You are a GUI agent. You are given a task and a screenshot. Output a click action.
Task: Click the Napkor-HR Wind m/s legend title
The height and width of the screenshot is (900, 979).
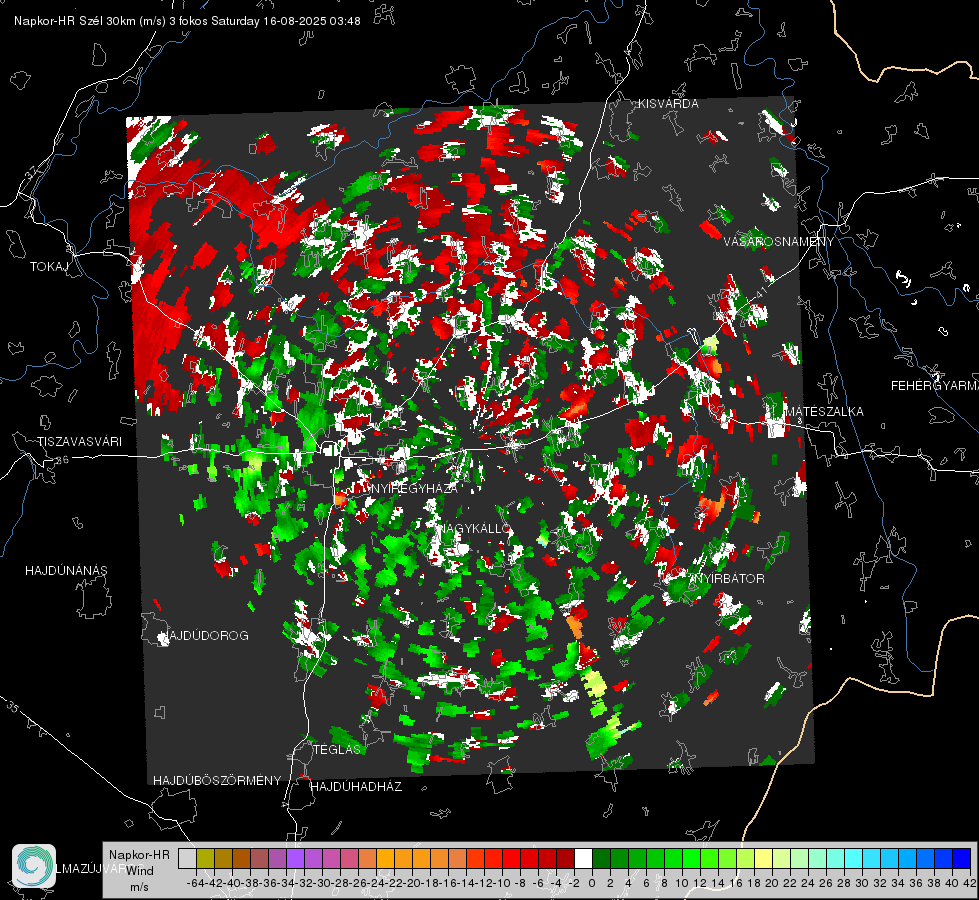click(x=139, y=871)
